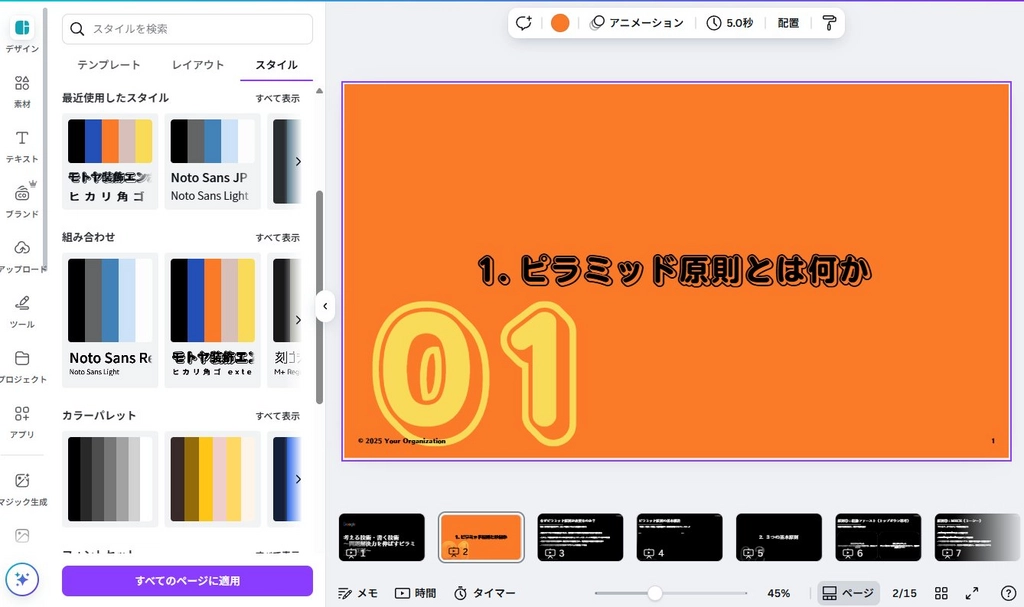Click the sparkle assistant button bottom-left
Screen dimensions: 1024x607
tap(22, 579)
